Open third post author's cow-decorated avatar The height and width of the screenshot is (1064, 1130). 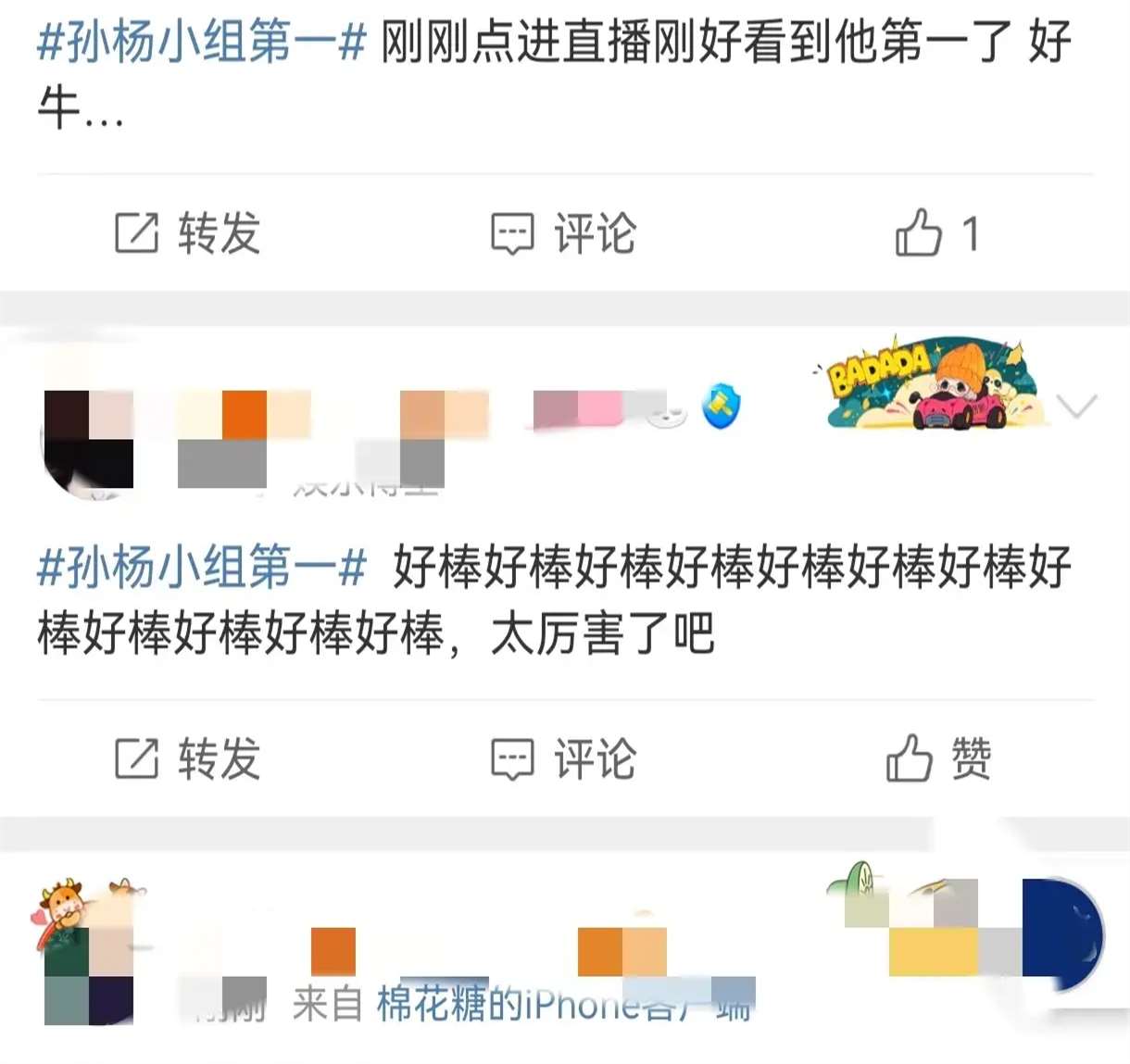88,954
